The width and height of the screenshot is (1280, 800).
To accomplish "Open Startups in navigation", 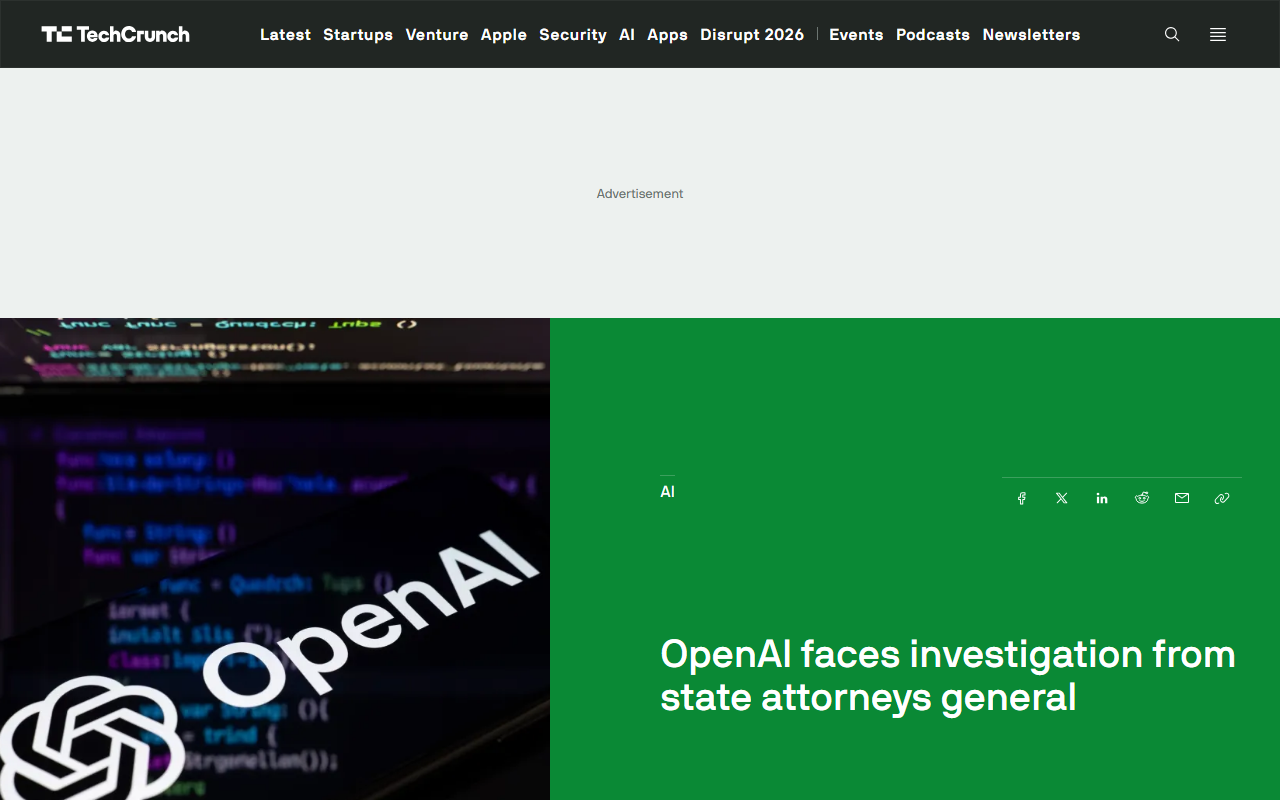I will pyautogui.click(x=358, y=34).
